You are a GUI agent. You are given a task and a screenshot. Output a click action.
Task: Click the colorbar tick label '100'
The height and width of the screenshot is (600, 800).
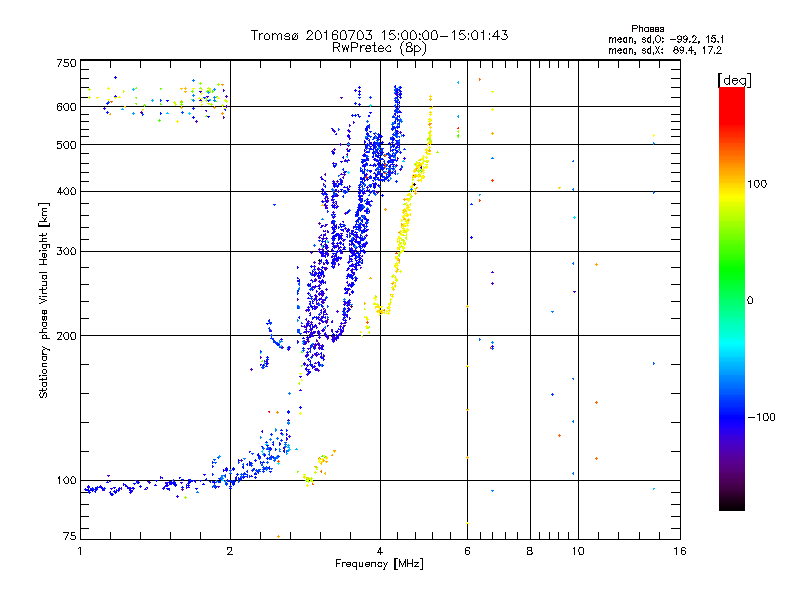point(757,184)
